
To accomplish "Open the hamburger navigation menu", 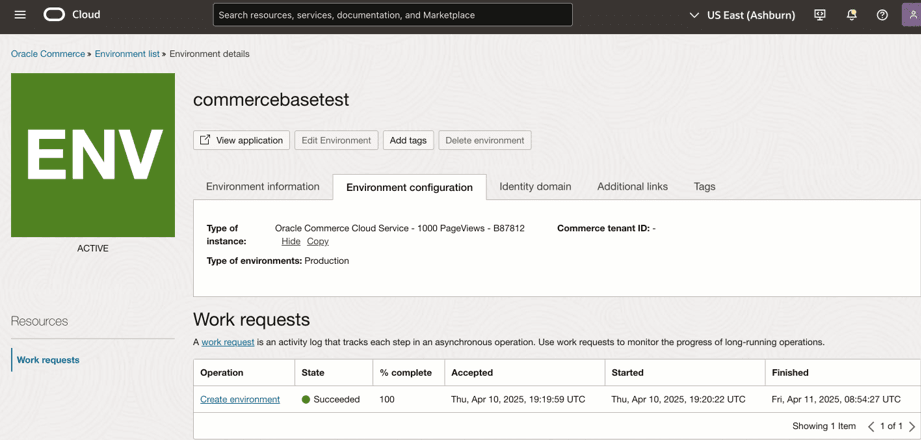I will tap(20, 15).
